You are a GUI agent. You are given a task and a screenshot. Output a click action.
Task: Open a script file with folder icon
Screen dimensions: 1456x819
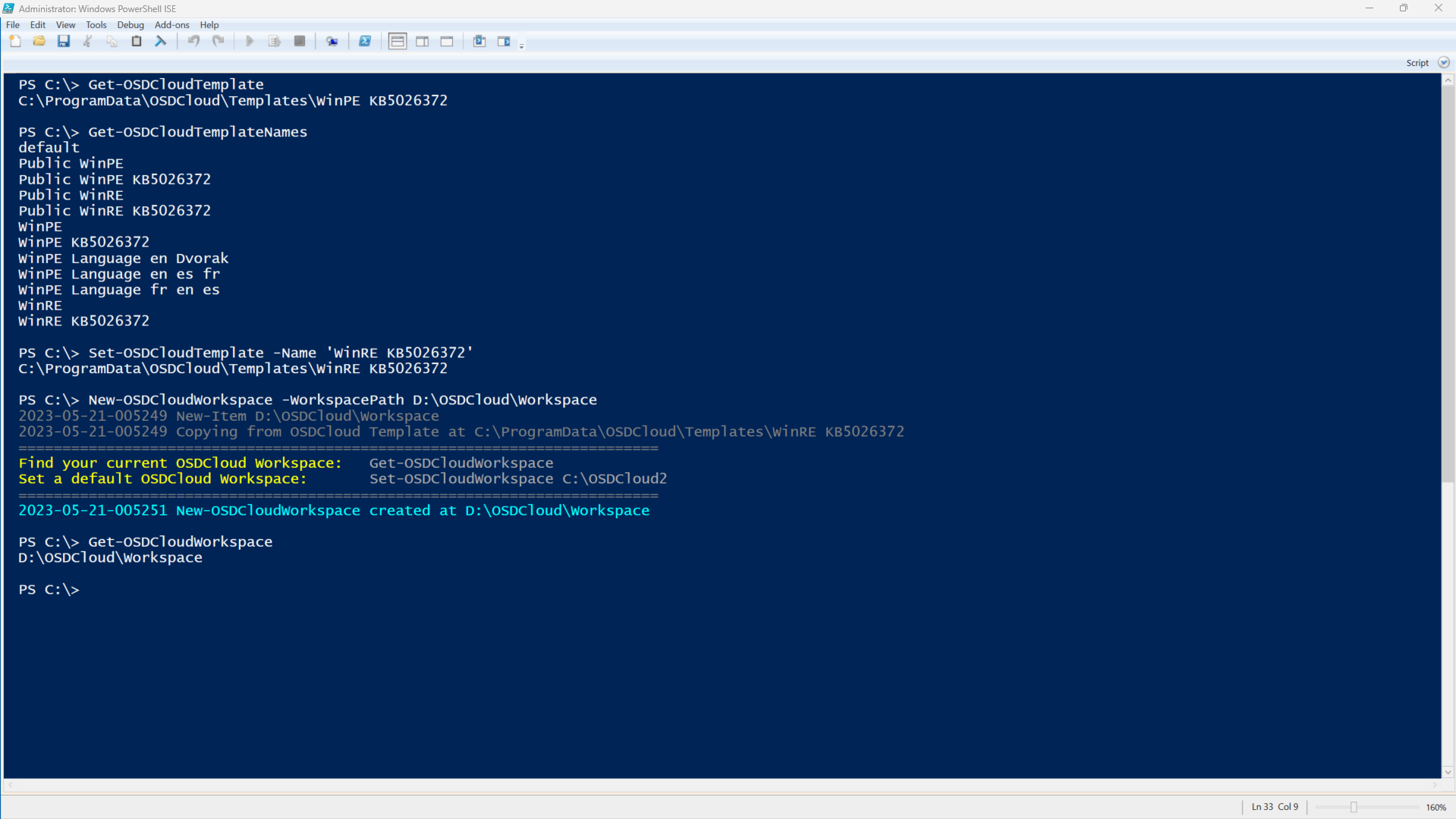point(39,42)
